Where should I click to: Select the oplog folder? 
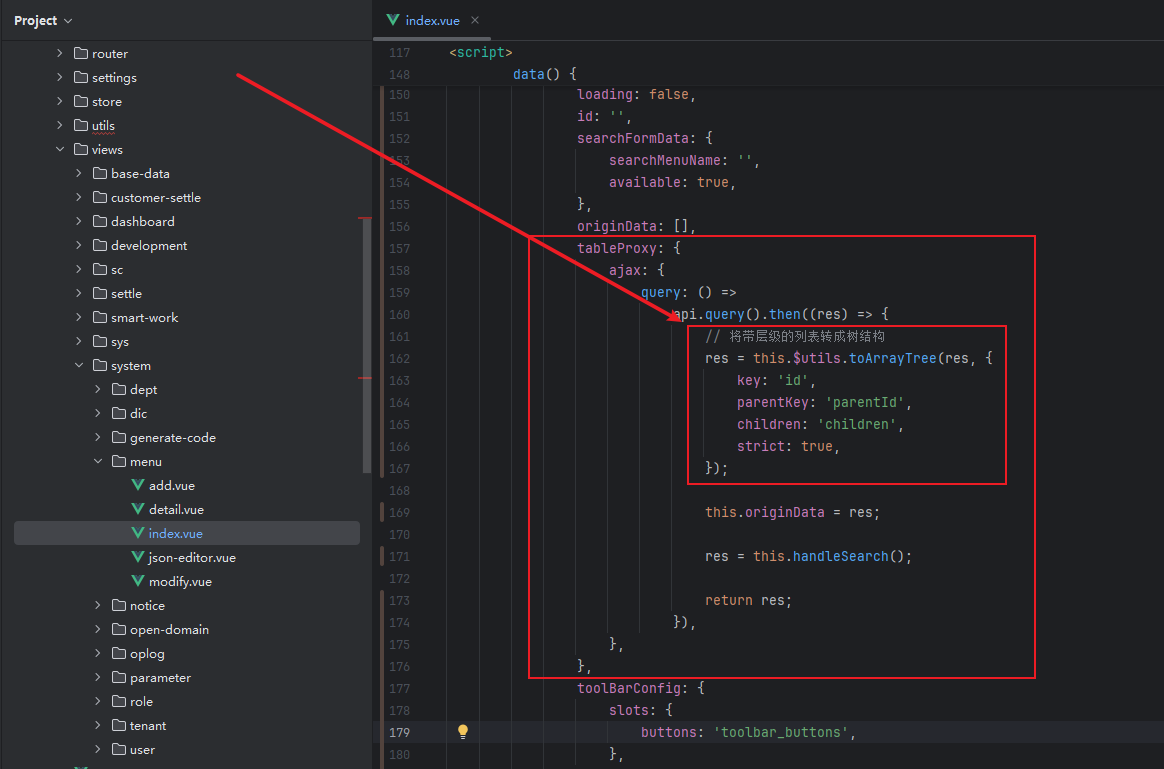[147, 653]
